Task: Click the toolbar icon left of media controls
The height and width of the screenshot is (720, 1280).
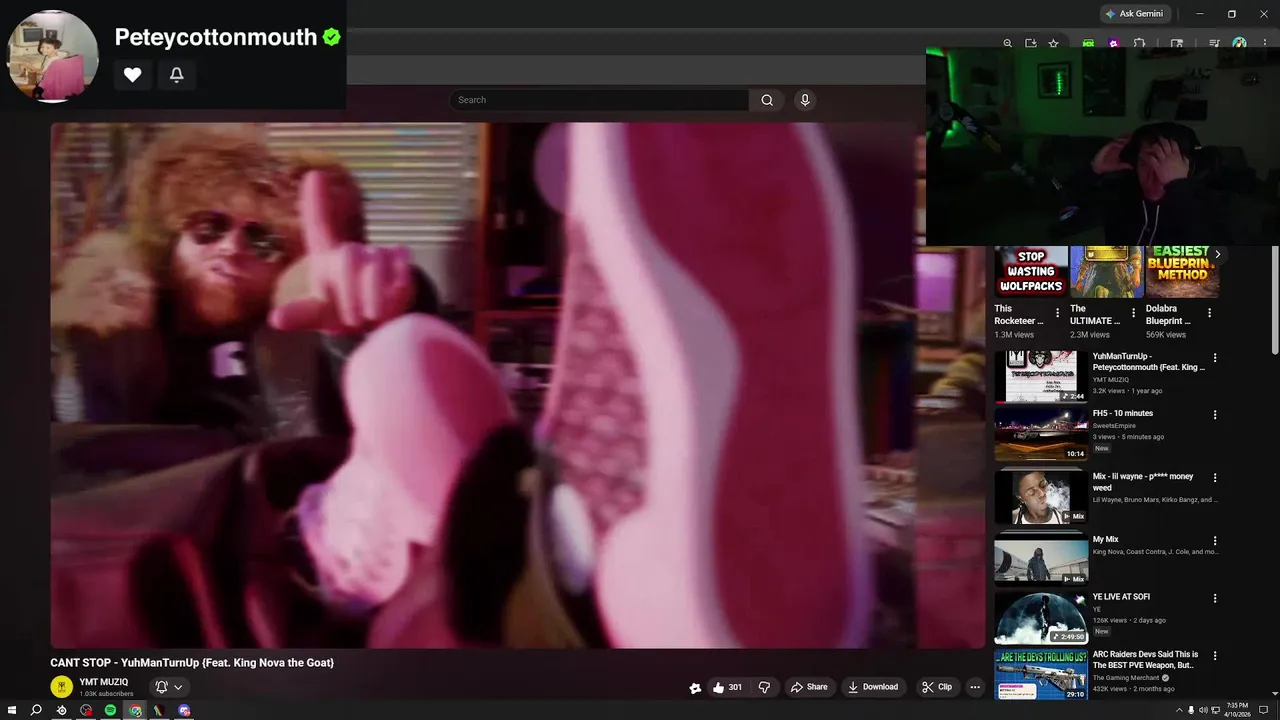Action: coord(1177,44)
